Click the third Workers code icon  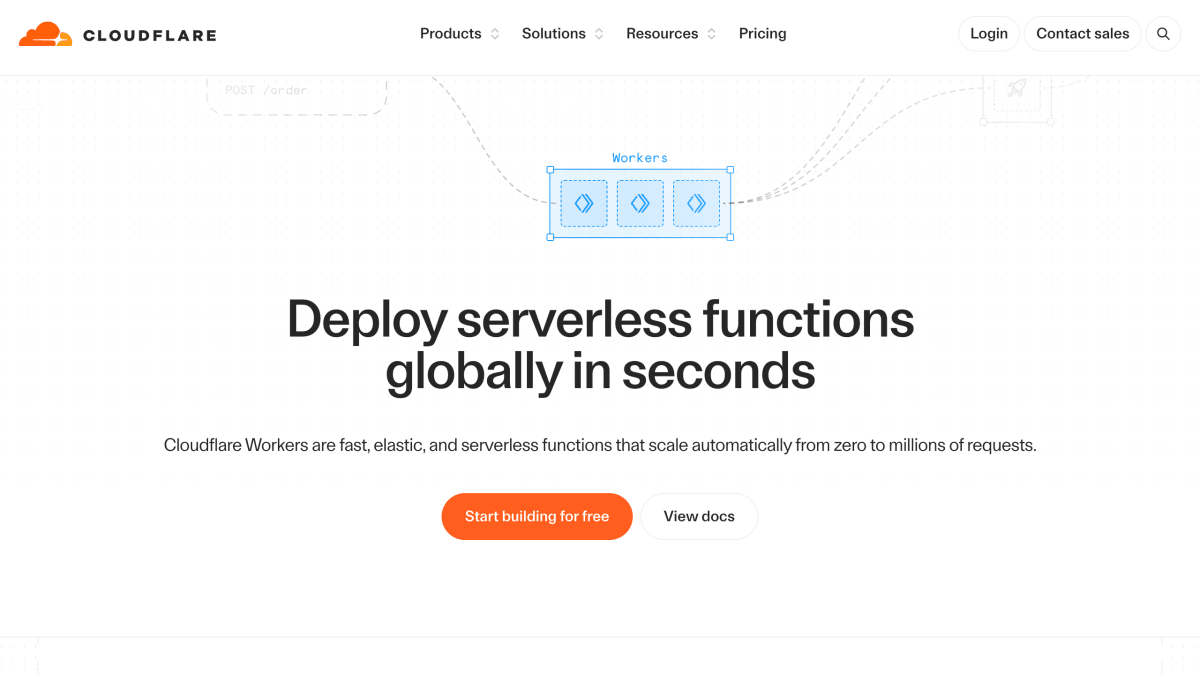[696, 203]
